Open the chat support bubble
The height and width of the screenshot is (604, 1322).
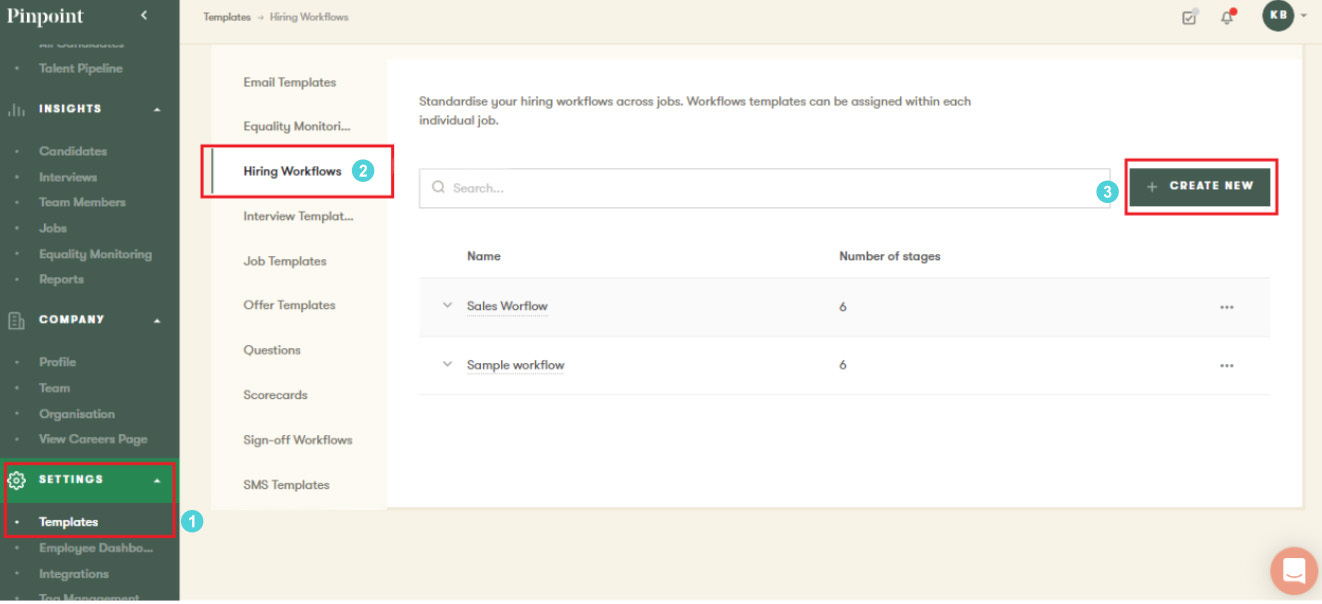coord(1293,571)
